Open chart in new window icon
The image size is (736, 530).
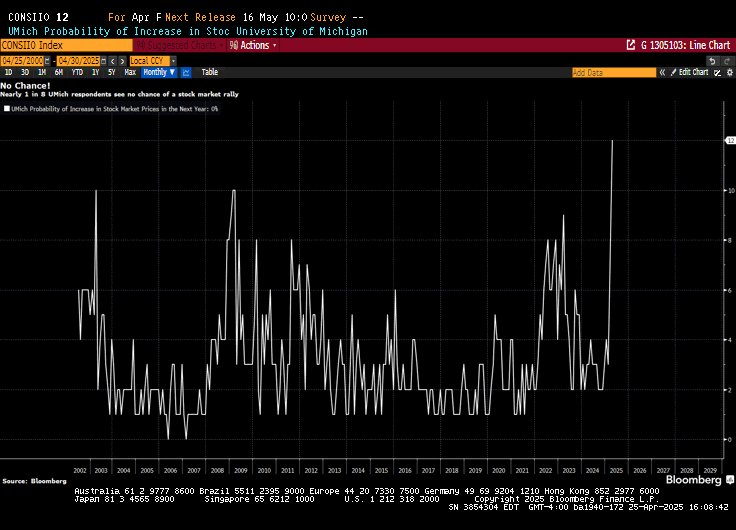coord(630,45)
